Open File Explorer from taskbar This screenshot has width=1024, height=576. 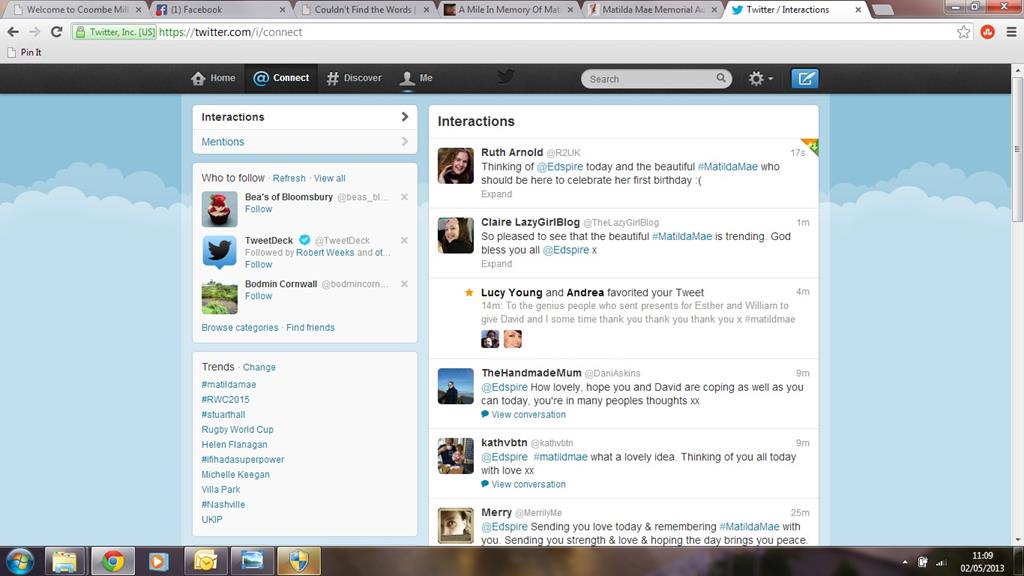click(x=64, y=562)
